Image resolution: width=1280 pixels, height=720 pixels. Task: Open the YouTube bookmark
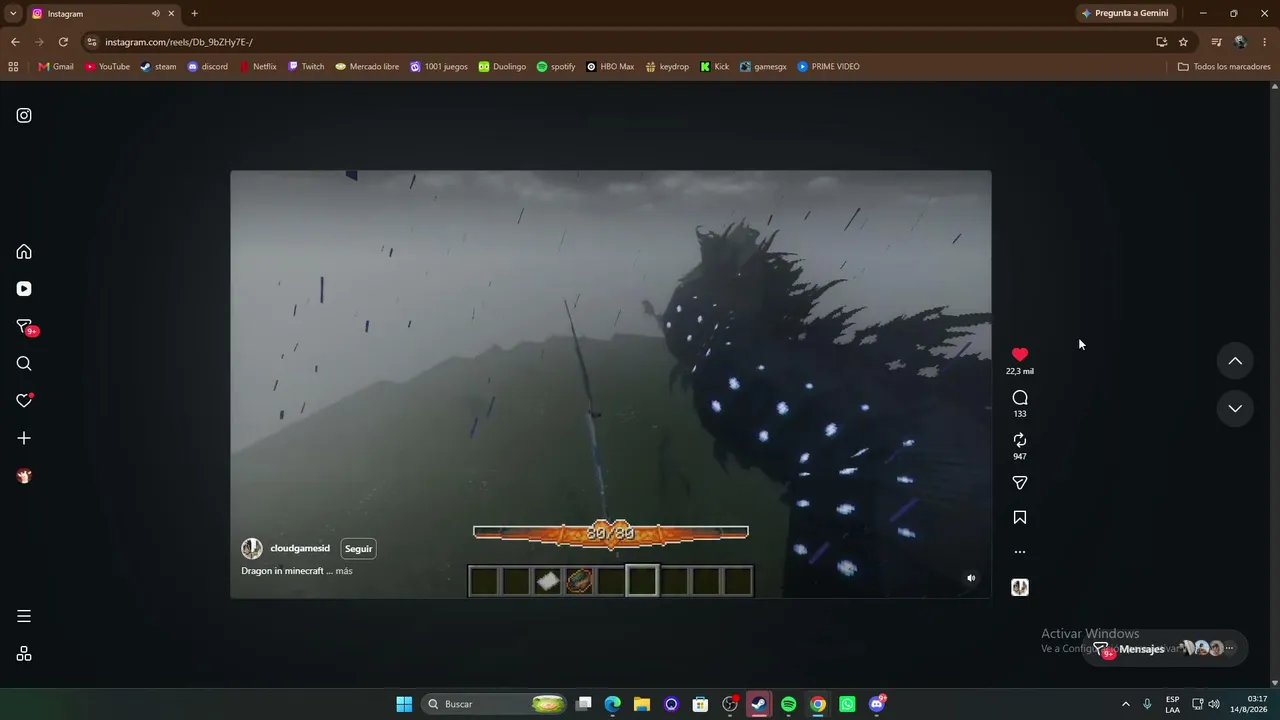107,67
